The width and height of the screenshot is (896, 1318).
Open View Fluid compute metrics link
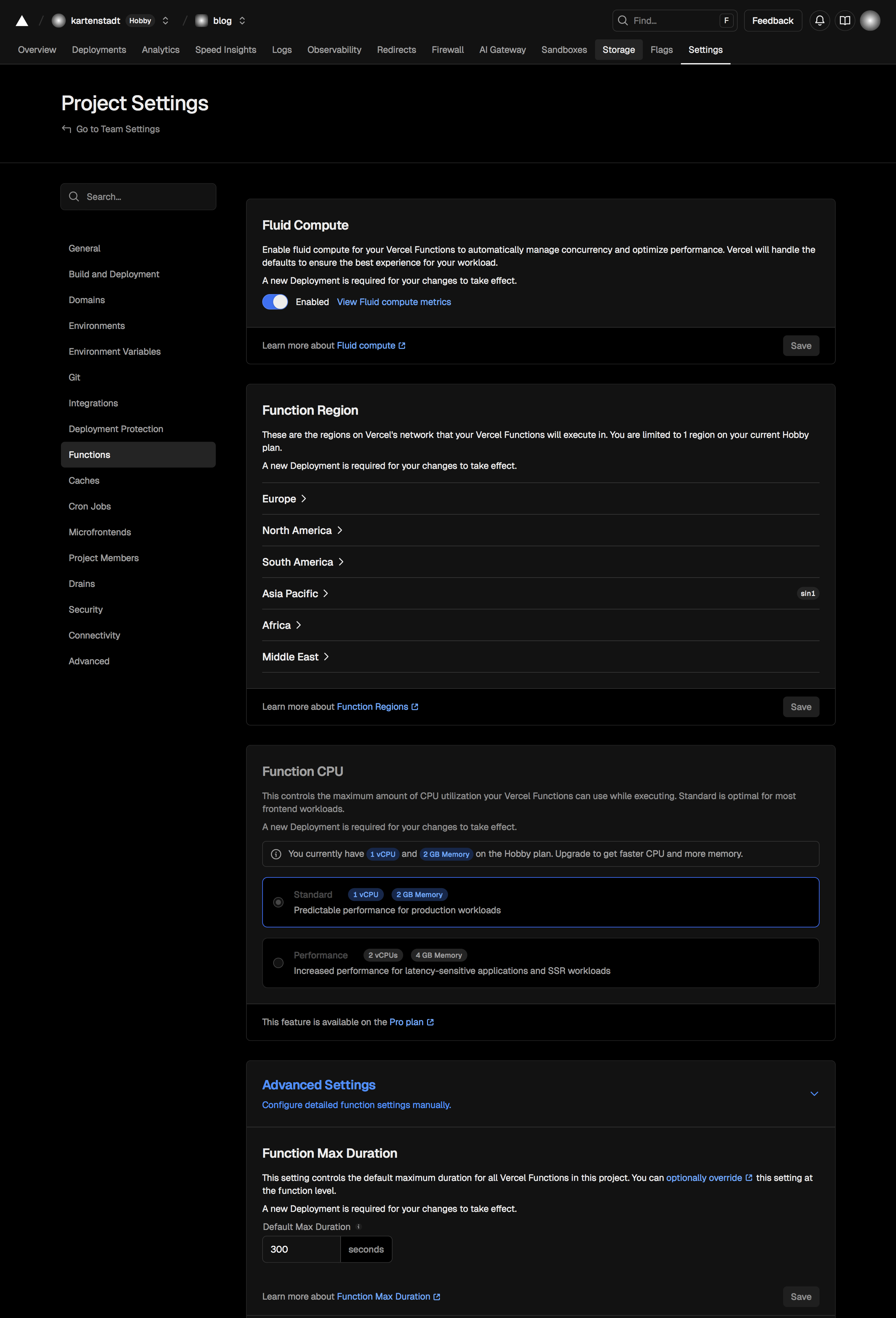point(394,302)
